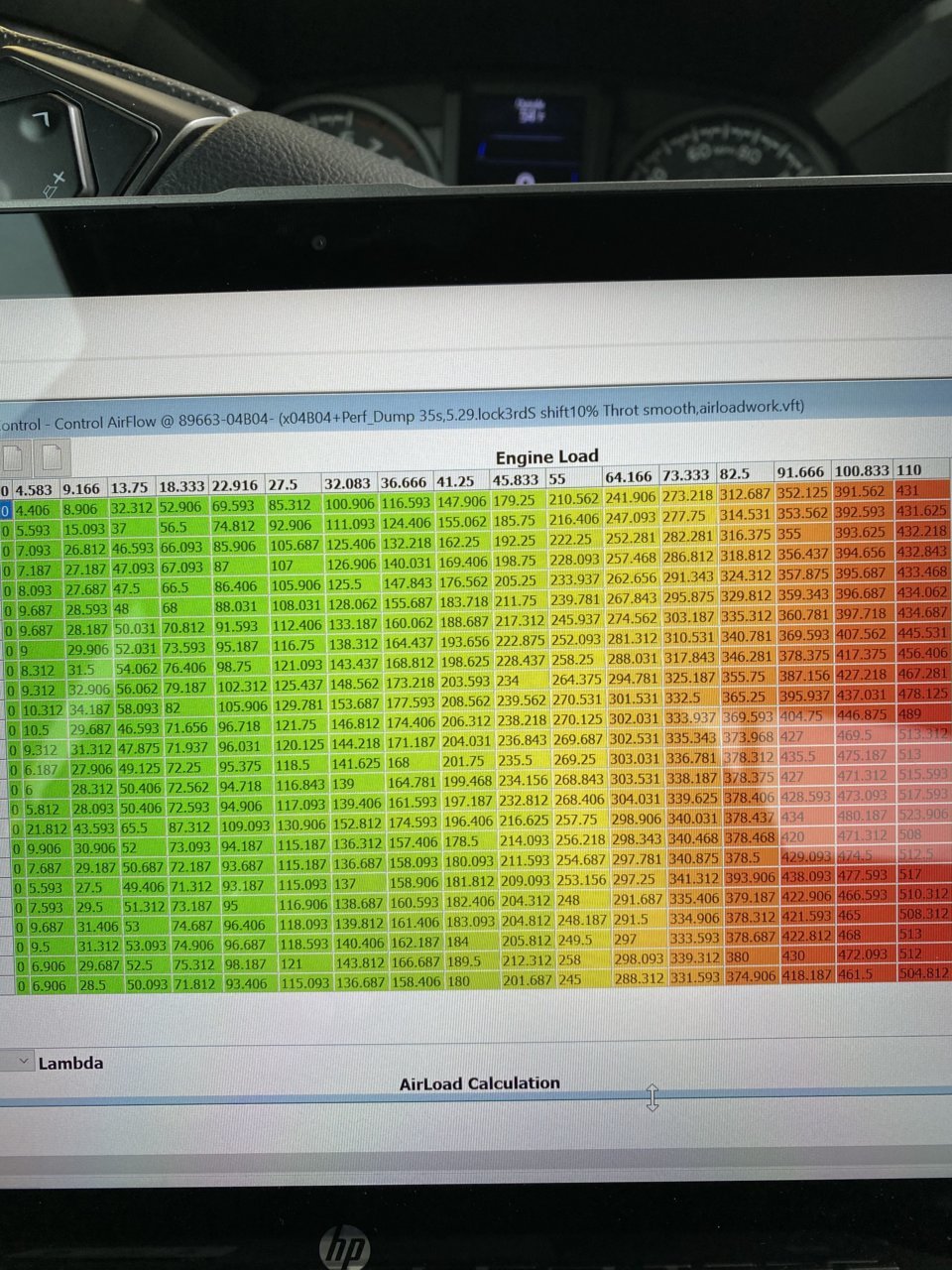Click the cell with value 456.406
Screen dimensions: 952x1270
(923, 652)
